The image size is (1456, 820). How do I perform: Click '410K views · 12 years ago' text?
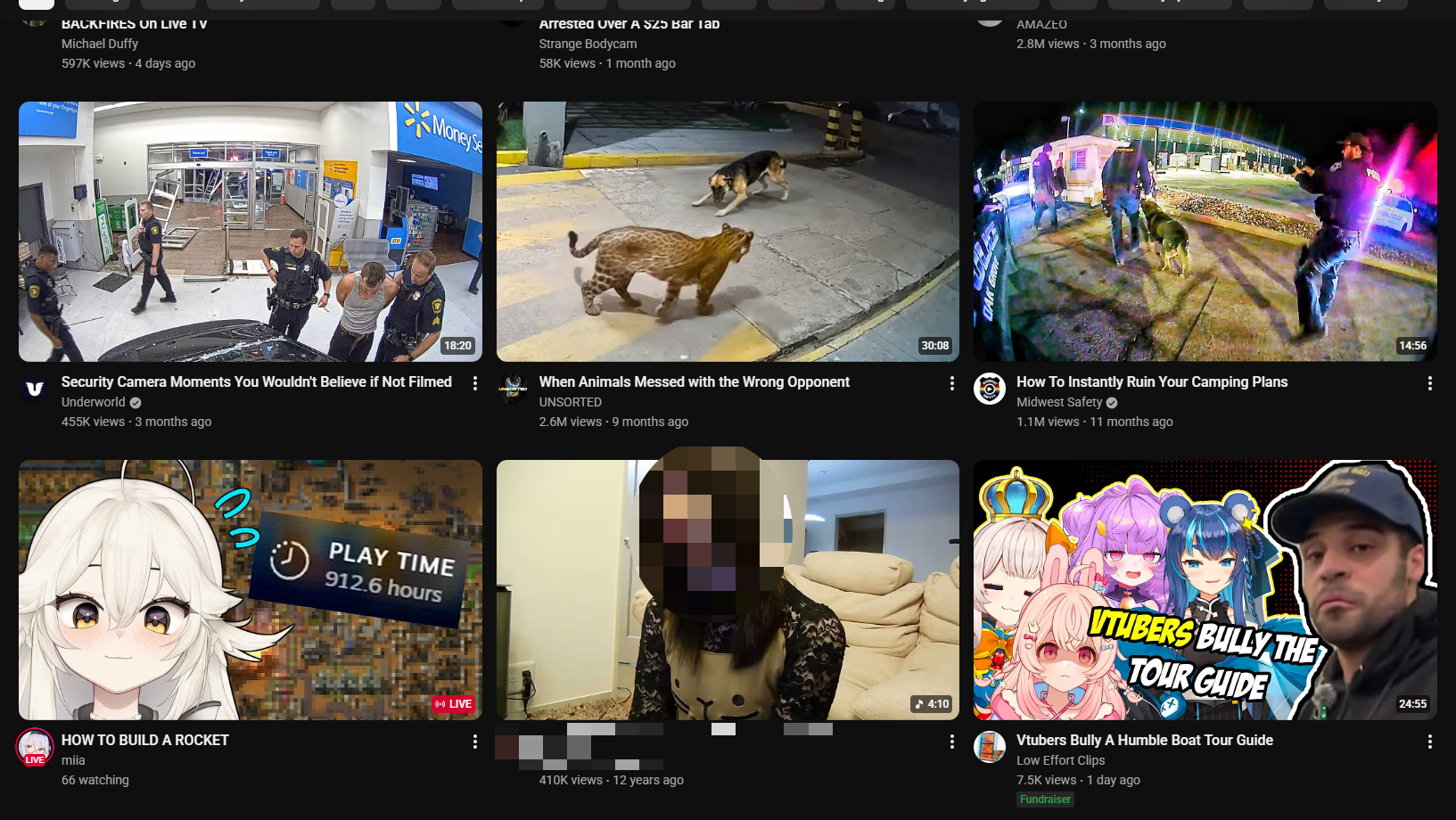click(x=612, y=780)
